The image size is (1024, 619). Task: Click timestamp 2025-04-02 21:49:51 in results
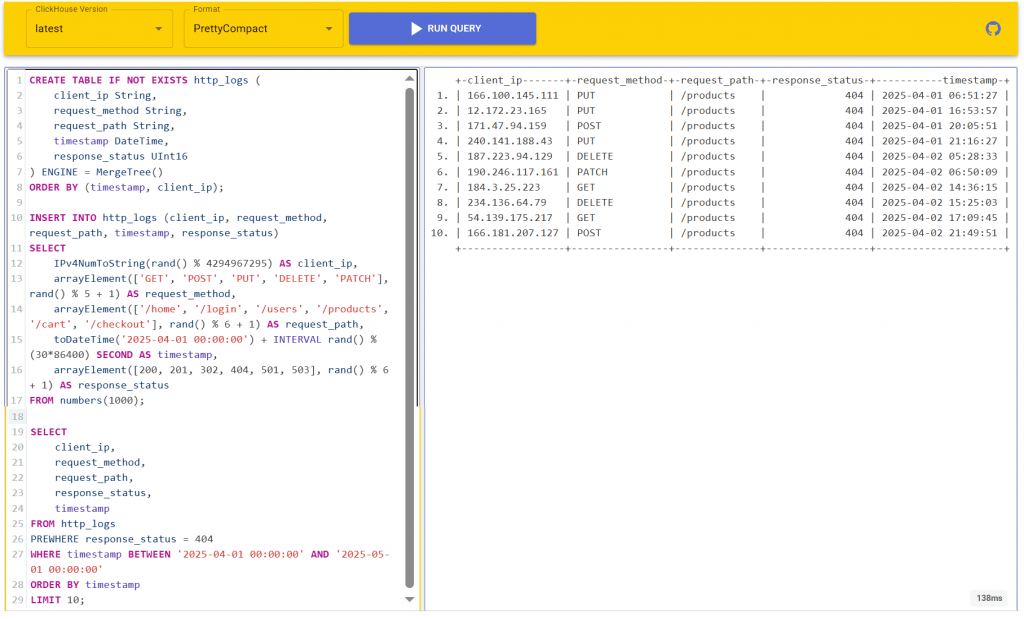click(x=938, y=233)
